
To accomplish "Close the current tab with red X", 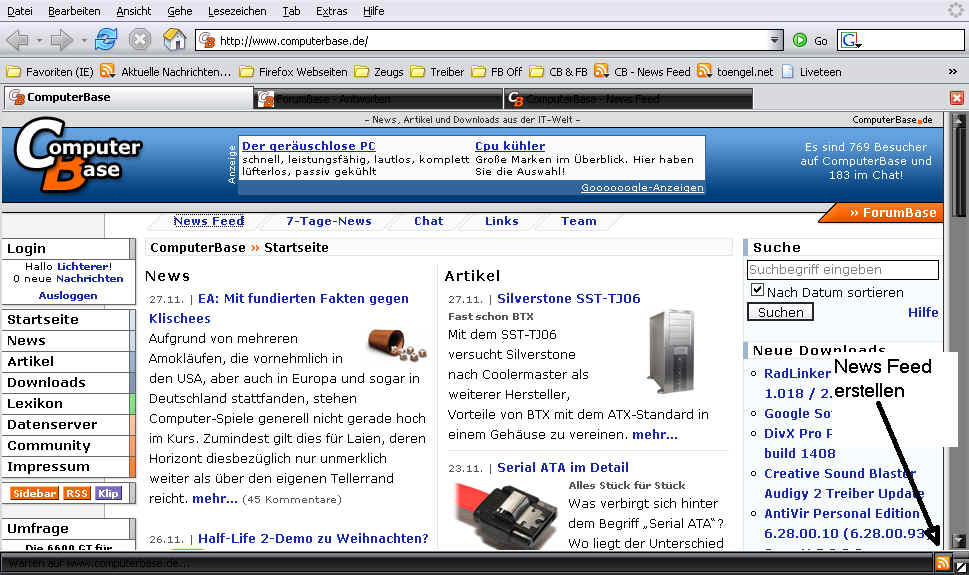I will (x=957, y=98).
